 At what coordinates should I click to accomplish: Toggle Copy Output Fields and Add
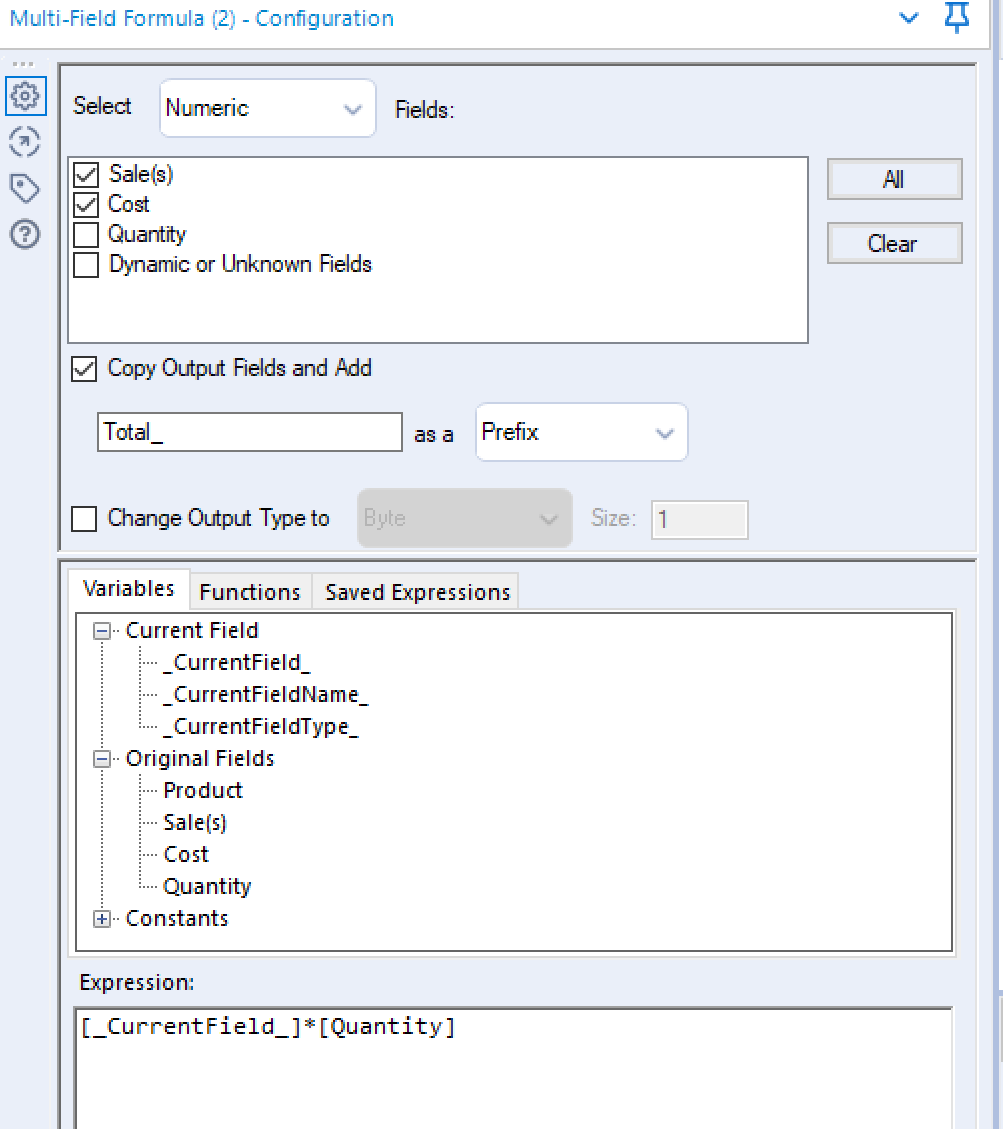pyautogui.click(x=84, y=369)
